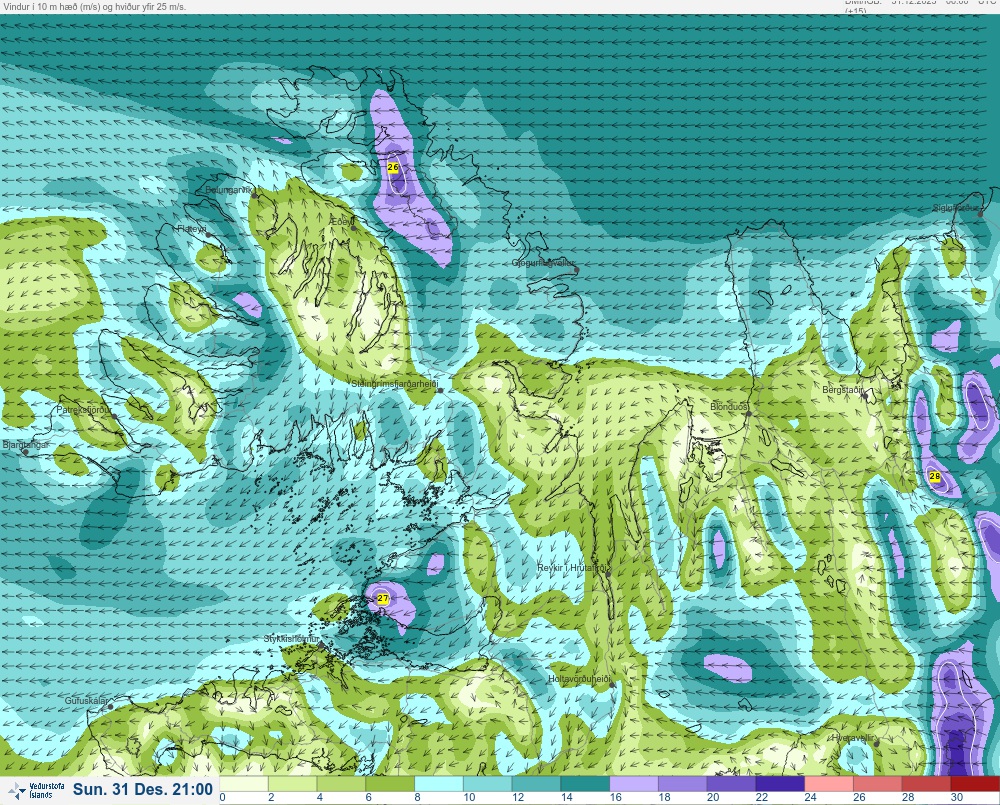Click legend scale value 24

tap(811, 797)
